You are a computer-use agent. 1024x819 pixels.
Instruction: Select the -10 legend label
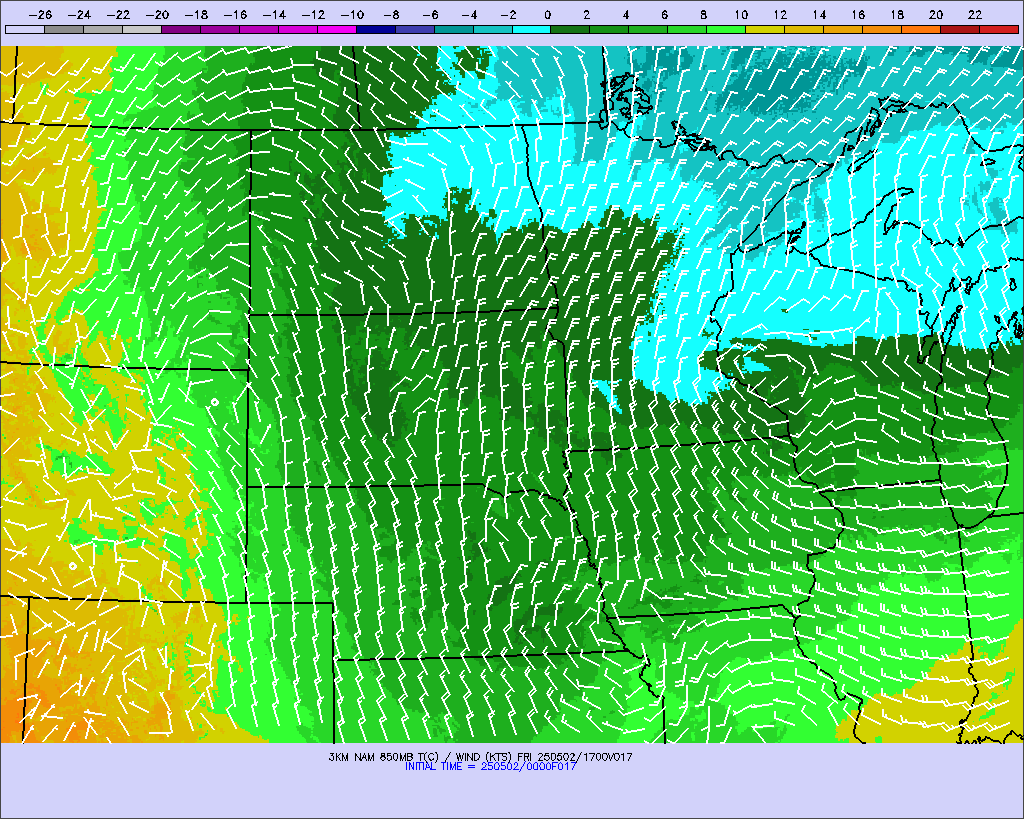353,15
